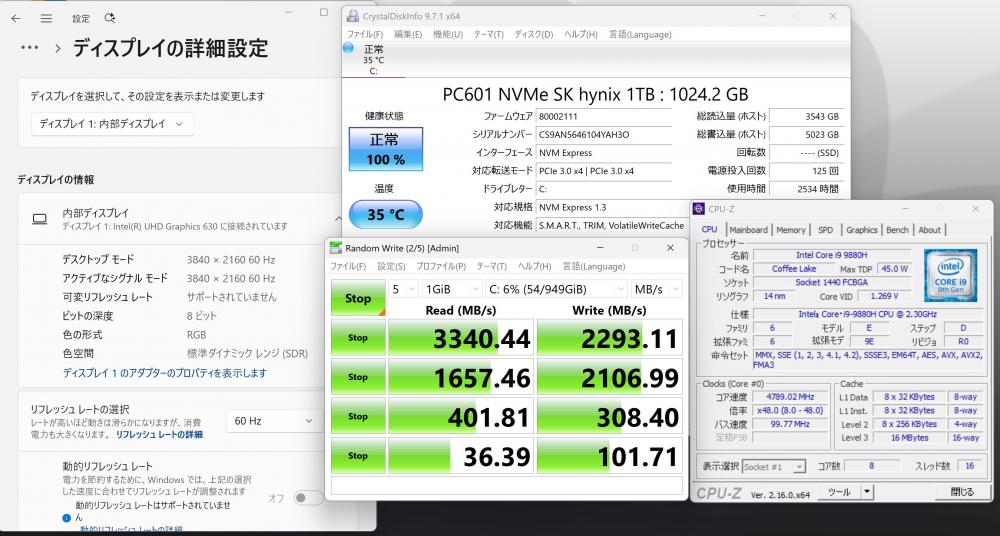1000x536 pixels.
Task: Open CrystalDiskInfo Function menu
Action: [x=448, y=34]
